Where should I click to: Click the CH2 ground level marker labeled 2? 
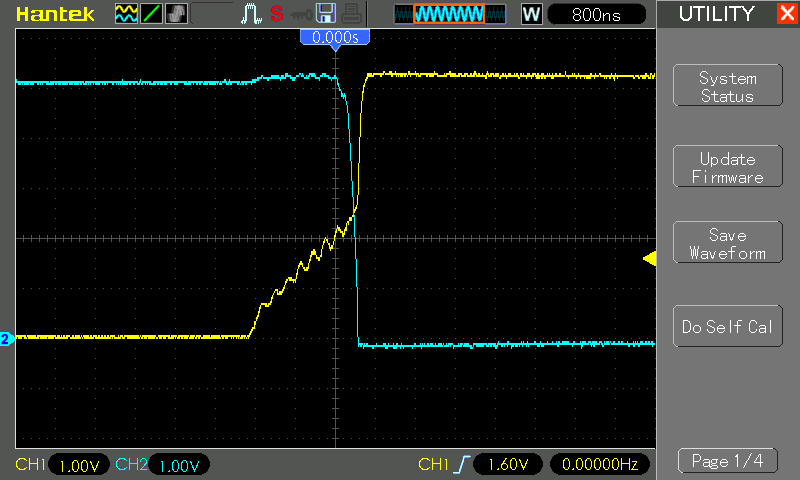[x=6, y=339]
